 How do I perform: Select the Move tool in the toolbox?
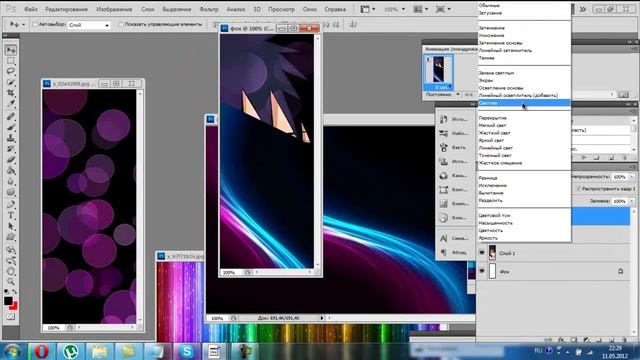(11, 50)
